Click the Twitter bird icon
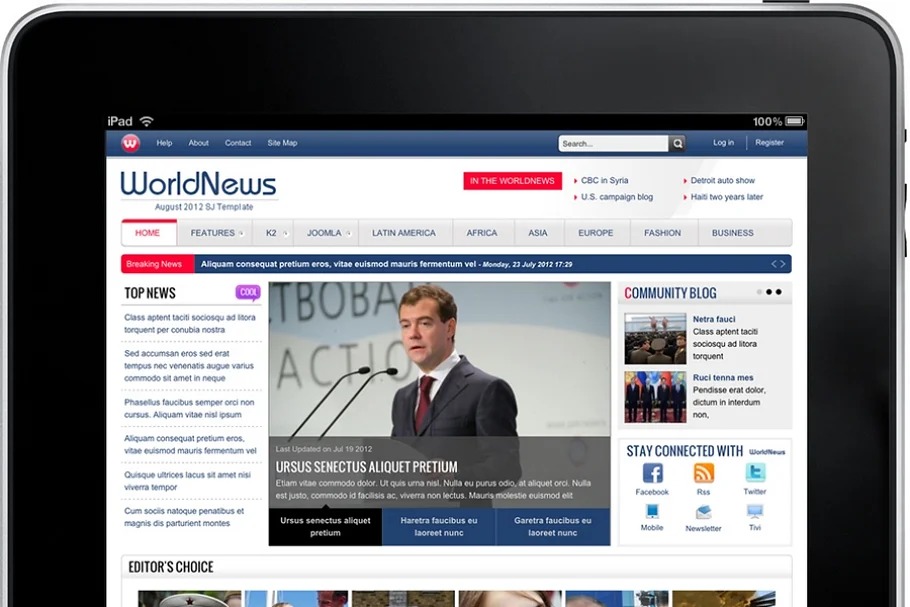The height and width of the screenshot is (607, 910). coord(755,474)
